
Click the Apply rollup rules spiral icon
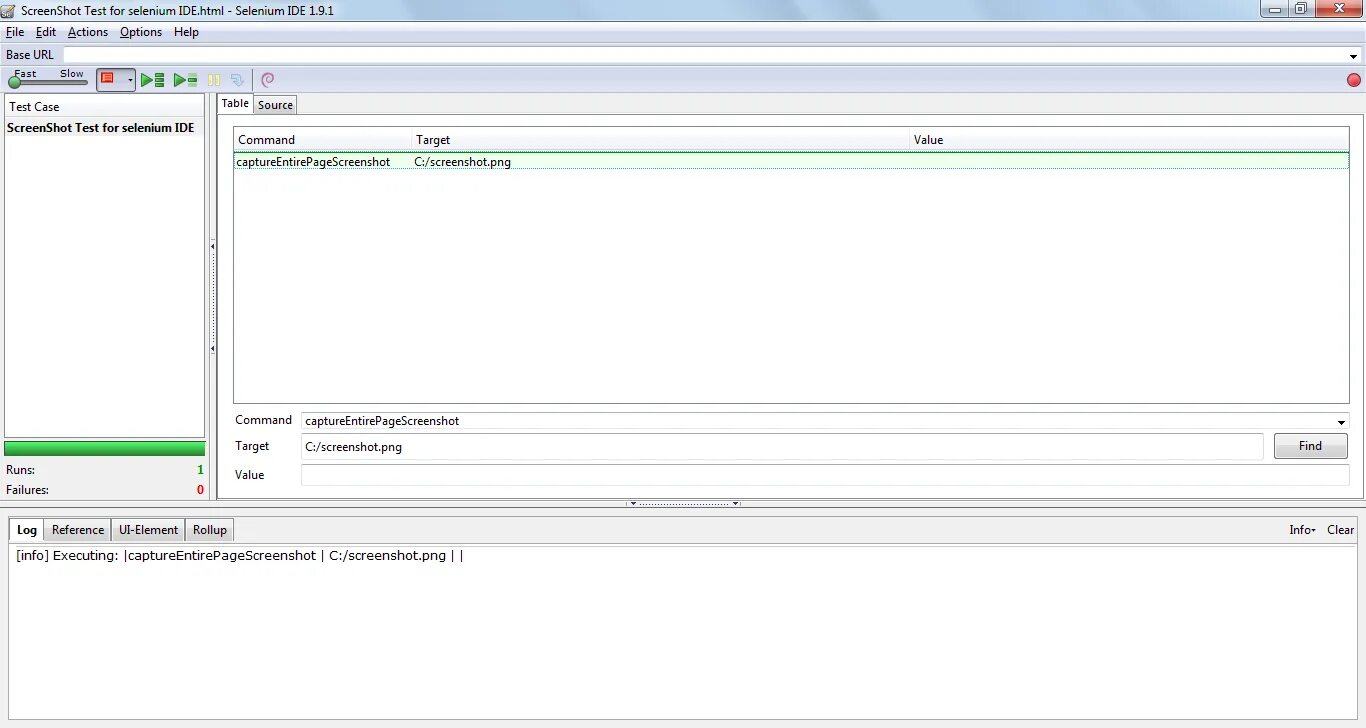point(267,80)
